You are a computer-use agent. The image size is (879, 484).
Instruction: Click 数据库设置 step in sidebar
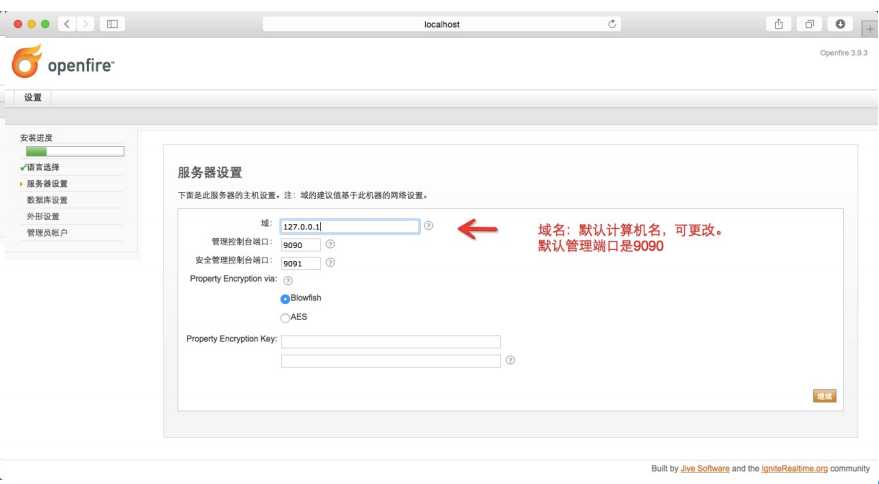(x=47, y=200)
